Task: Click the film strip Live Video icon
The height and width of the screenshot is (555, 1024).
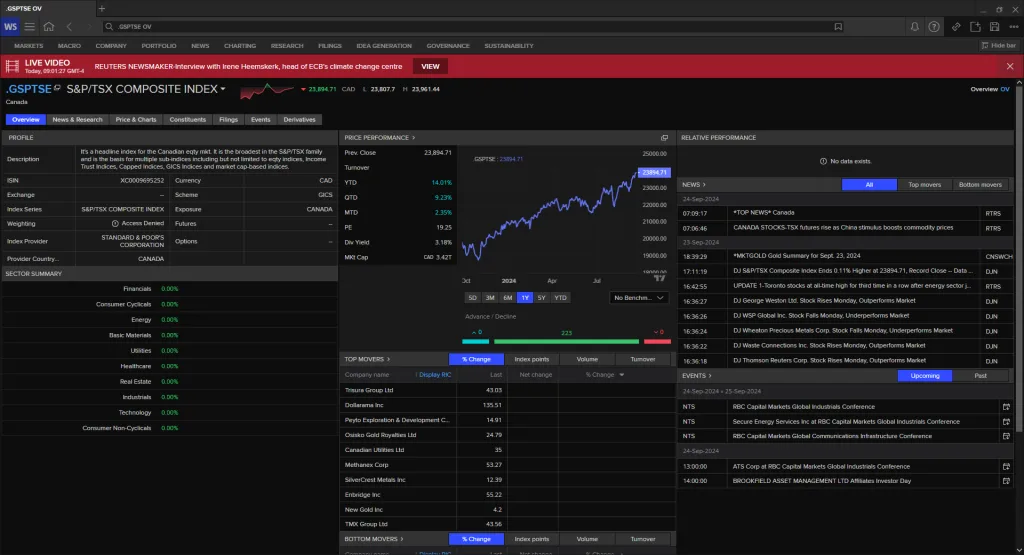Action: click(x=12, y=66)
